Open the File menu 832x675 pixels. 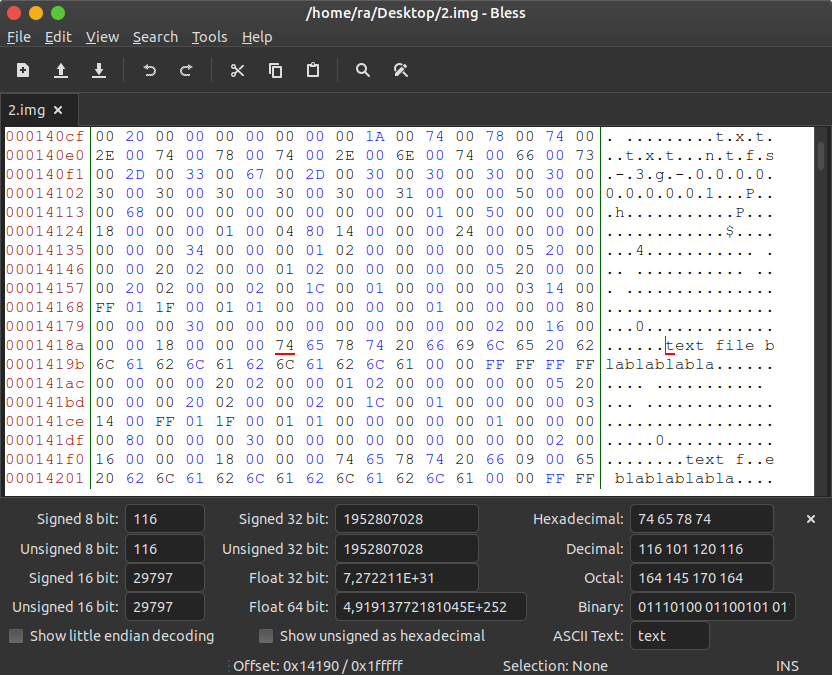(x=19, y=37)
